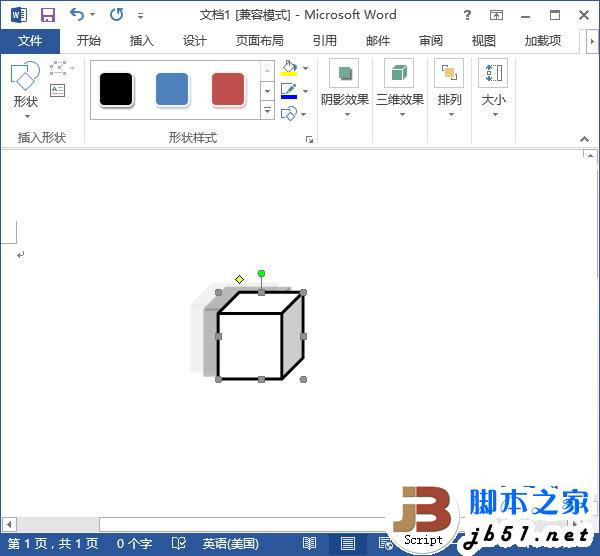
Task: Switch to the 视图 tab
Action: click(x=484, y=41)
